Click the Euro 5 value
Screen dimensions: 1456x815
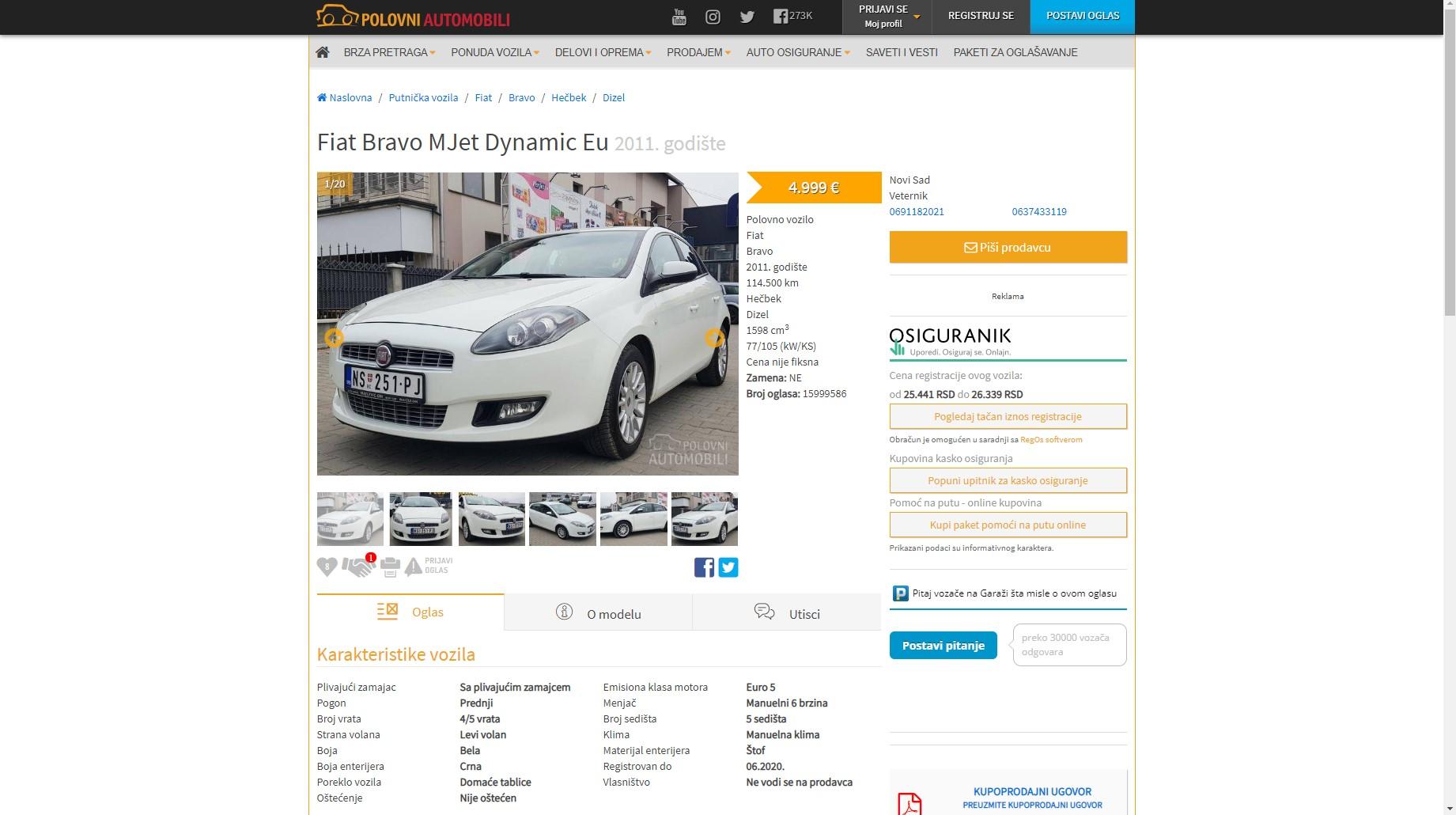tap(761, 687)
